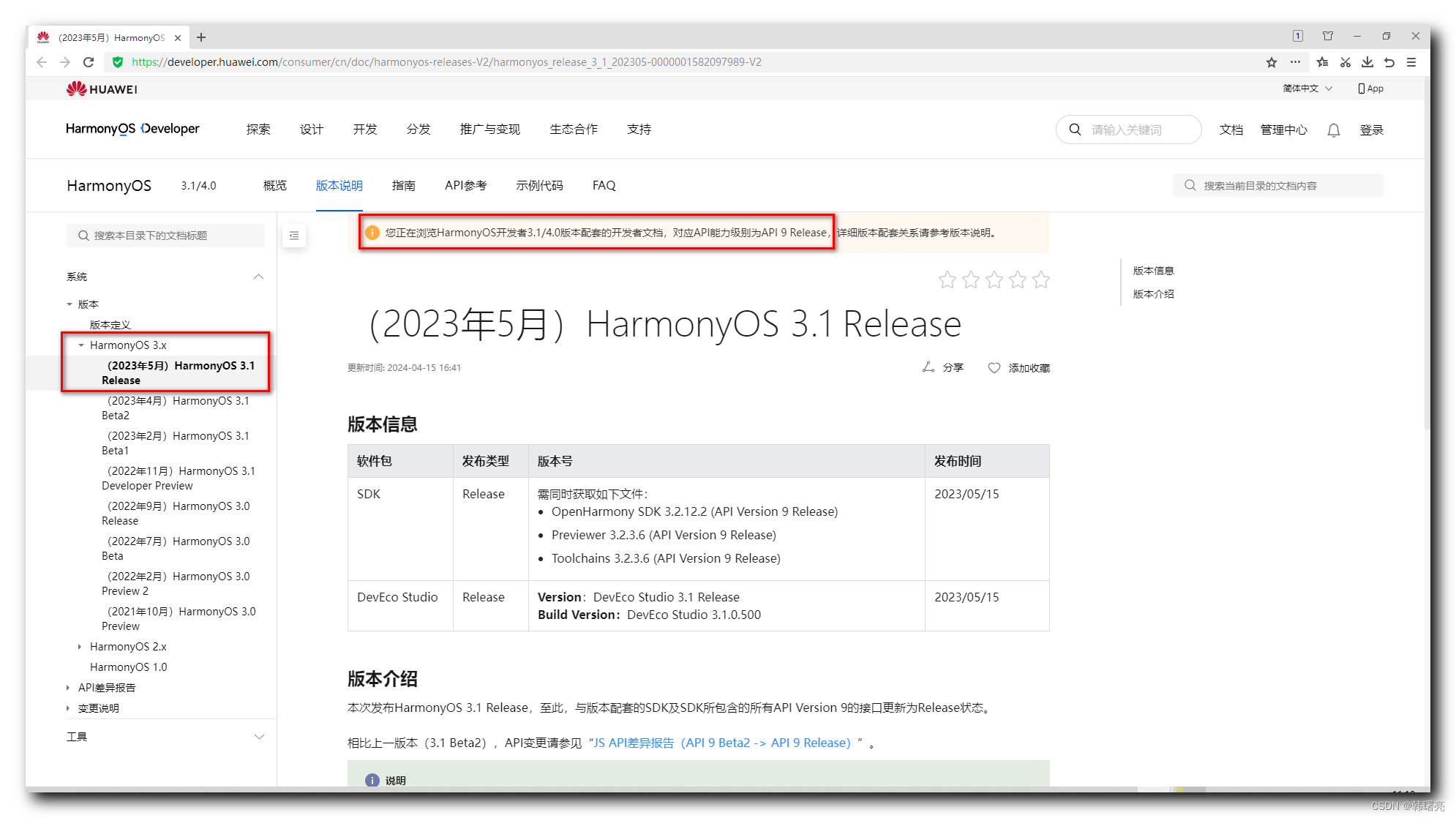Click the sidebar collapse toggle icon

(x=294, y=236)
